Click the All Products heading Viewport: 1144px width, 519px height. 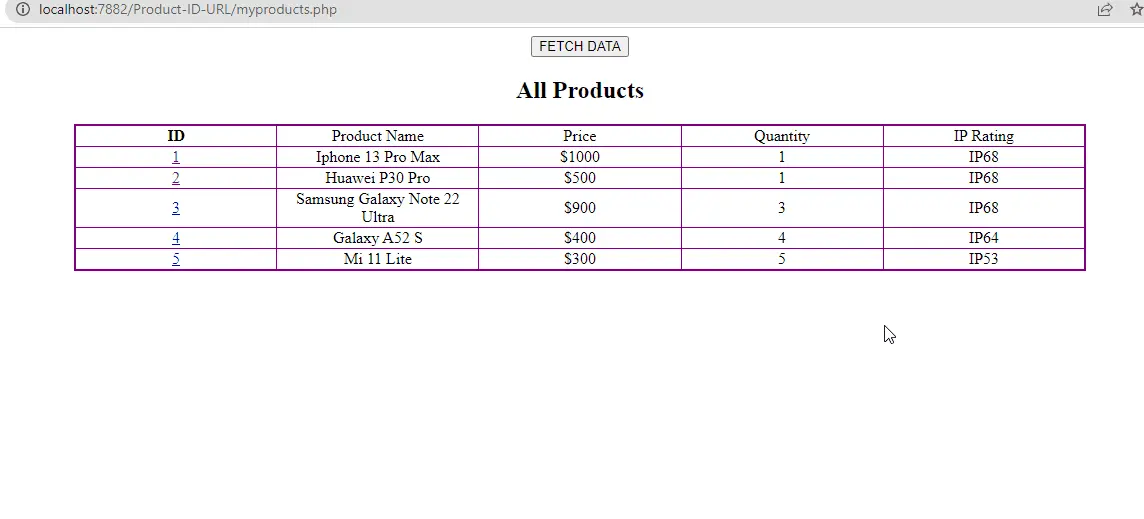pyautogui.click(x=579, y=91)
